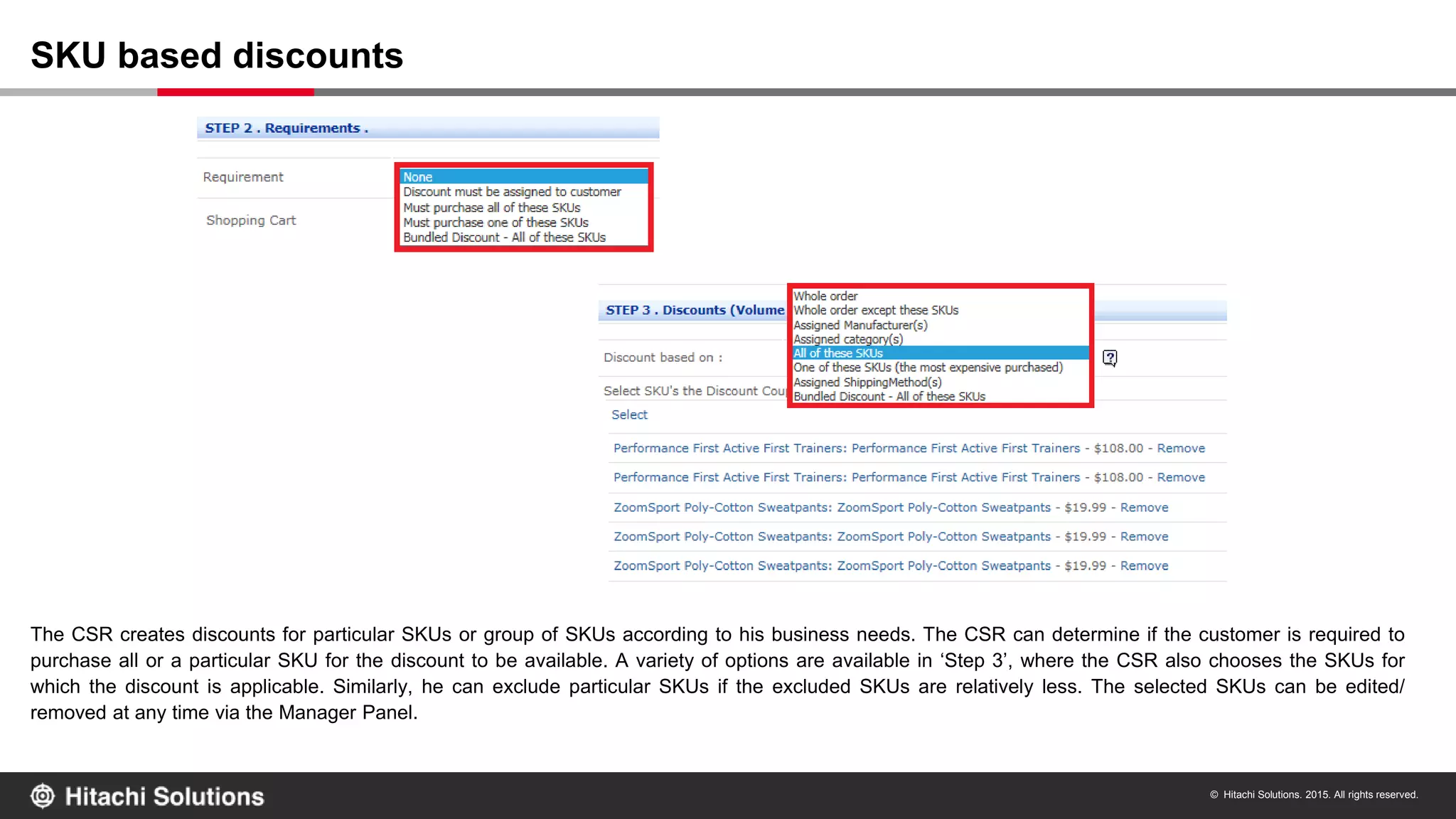
Task: Select highlighted 'All of these SKUs' option
Action: tap(941, 353)
